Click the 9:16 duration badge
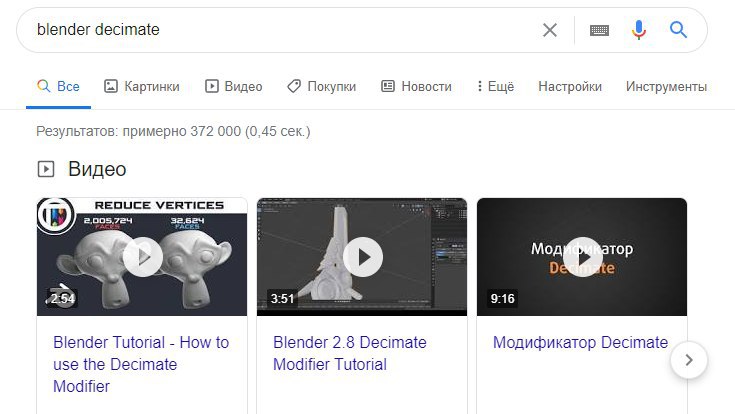Image resolution: width=735 pixels, height=414 pixels. click(502, 299)
